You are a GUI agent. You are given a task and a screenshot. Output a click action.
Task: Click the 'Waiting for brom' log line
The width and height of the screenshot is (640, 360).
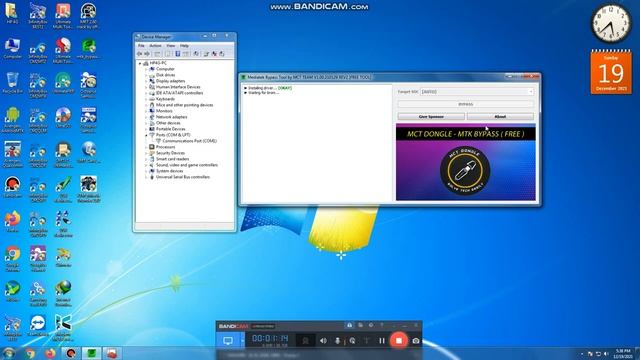pos(263,93)
